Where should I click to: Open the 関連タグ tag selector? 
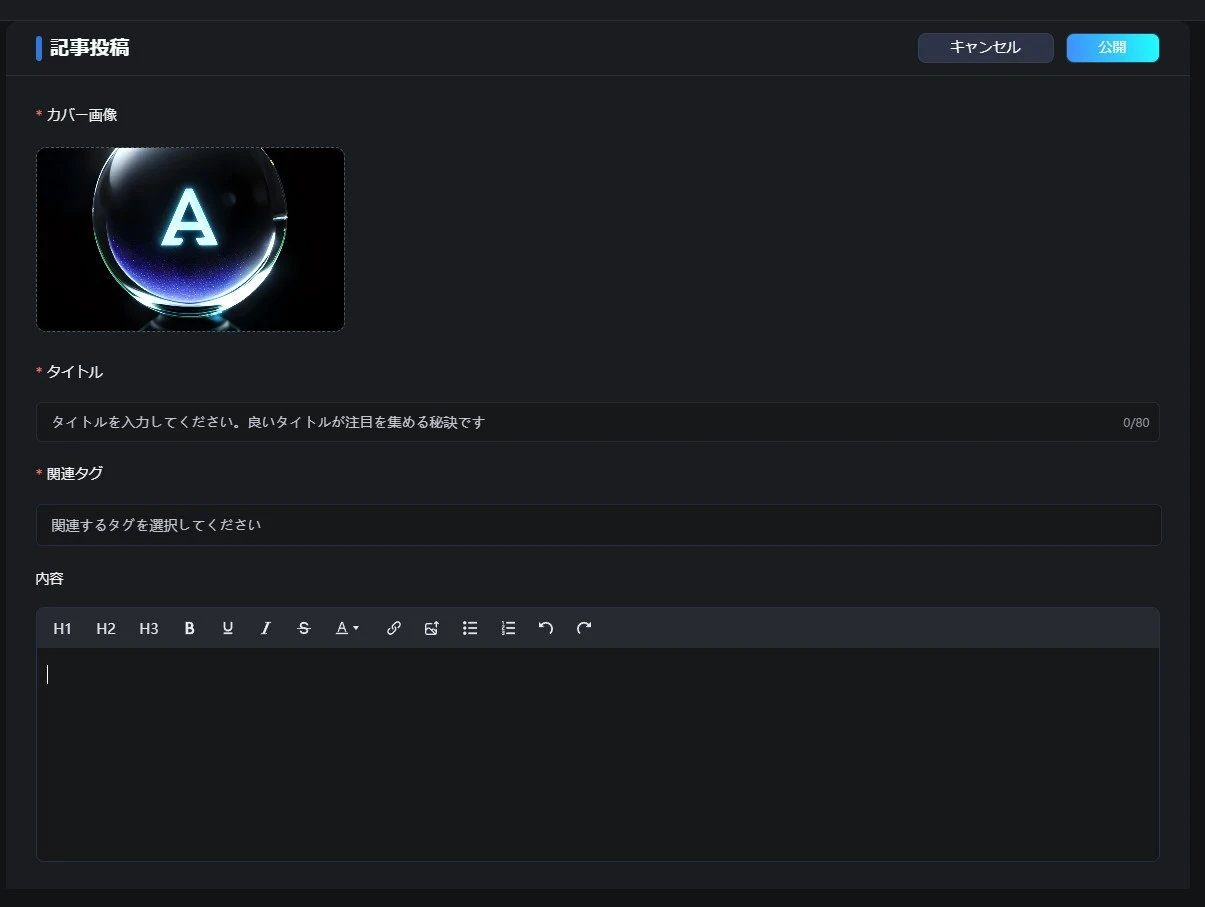(x=598, y=525)
